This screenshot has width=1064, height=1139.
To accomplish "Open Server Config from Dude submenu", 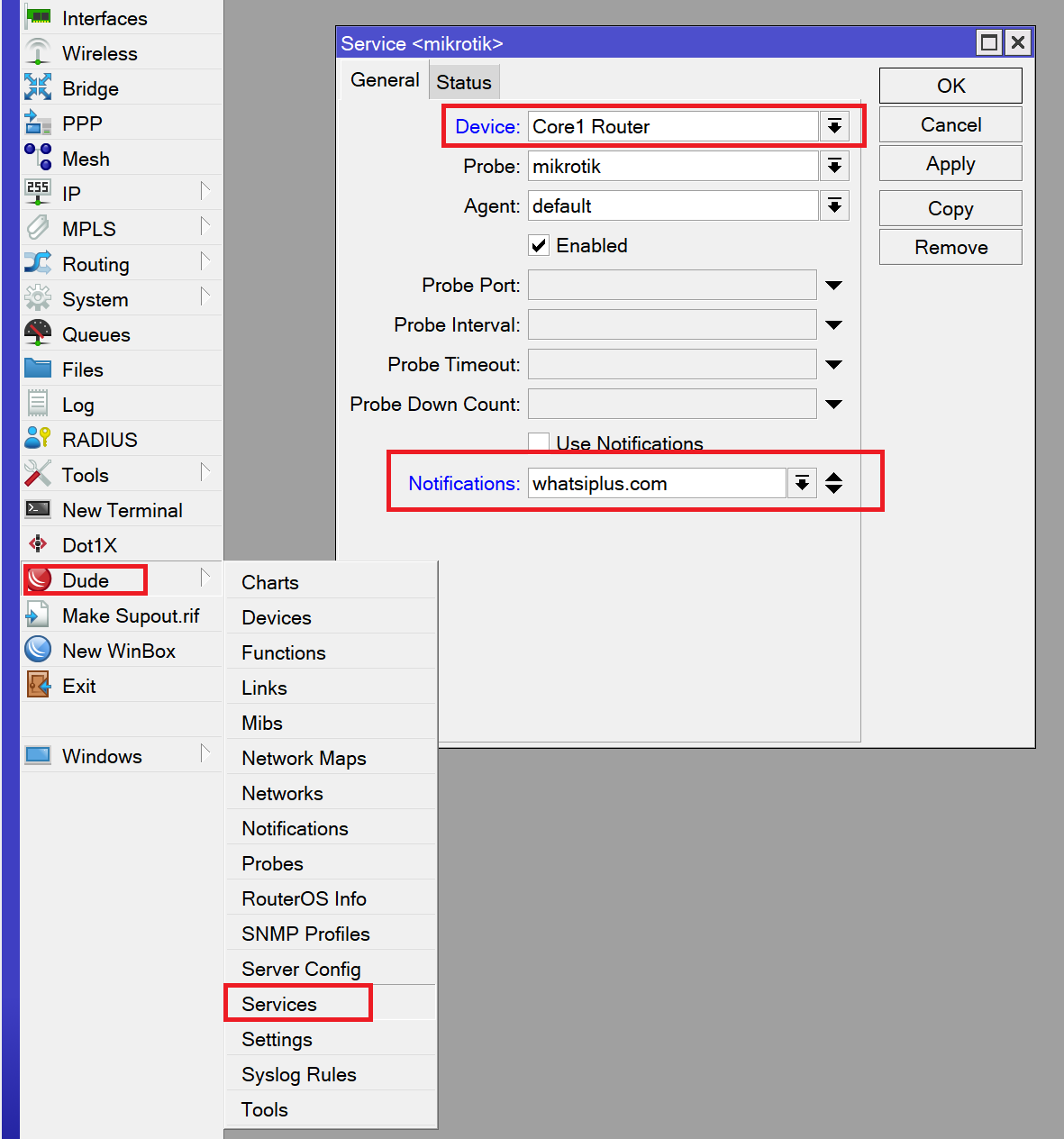I will click(331, 969).
